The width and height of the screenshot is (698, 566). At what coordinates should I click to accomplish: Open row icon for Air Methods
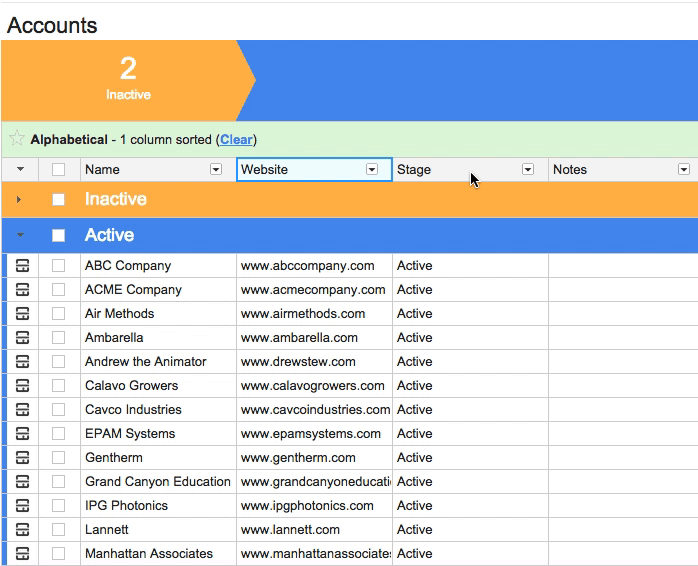click(22, 314)
